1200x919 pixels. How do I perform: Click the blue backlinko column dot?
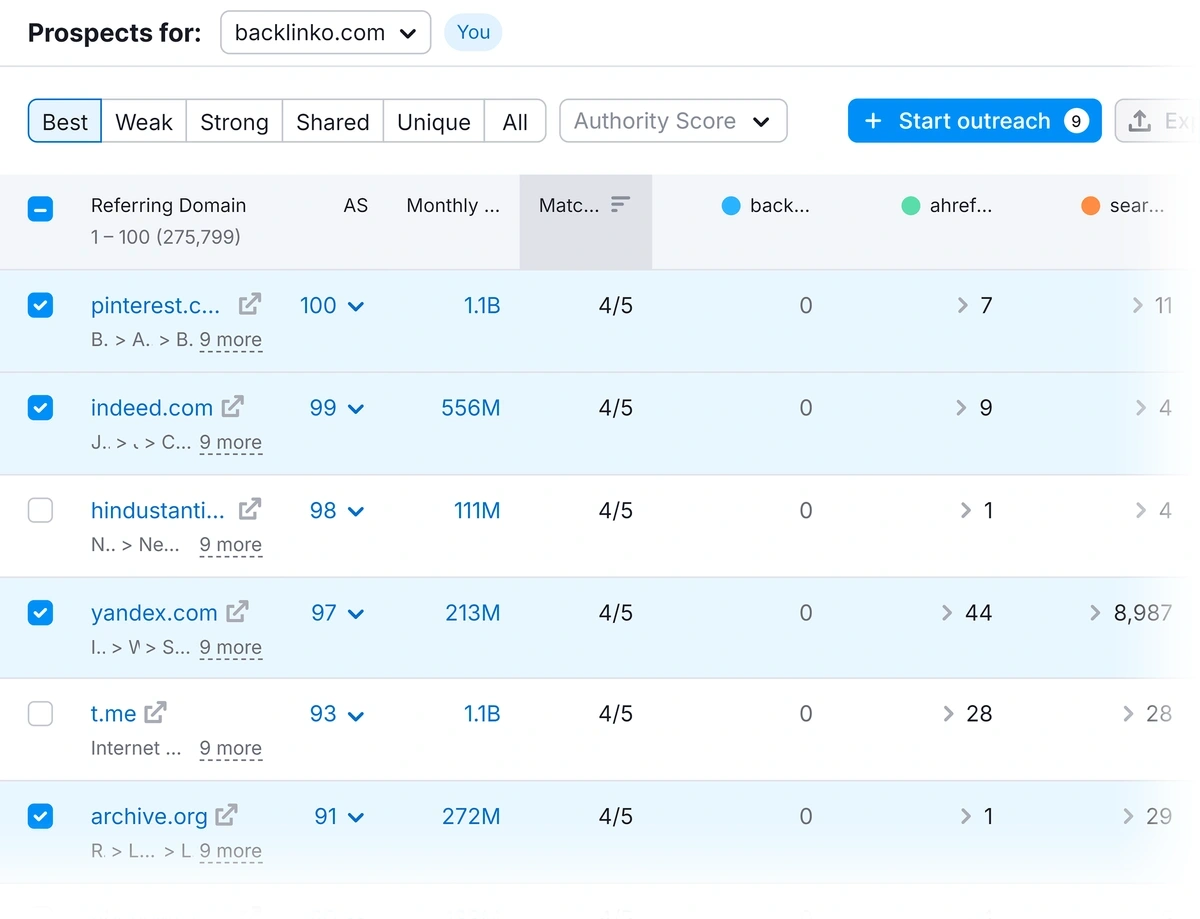pyautogui.click(x=731, y=206)
